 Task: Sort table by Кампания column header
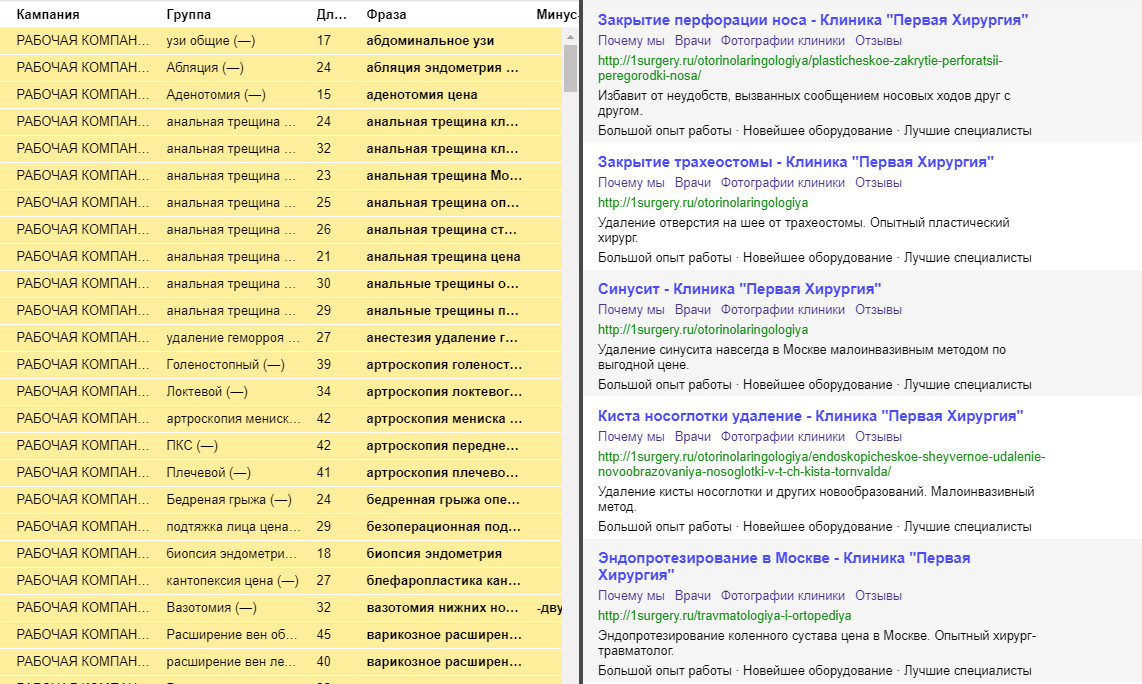48,14
